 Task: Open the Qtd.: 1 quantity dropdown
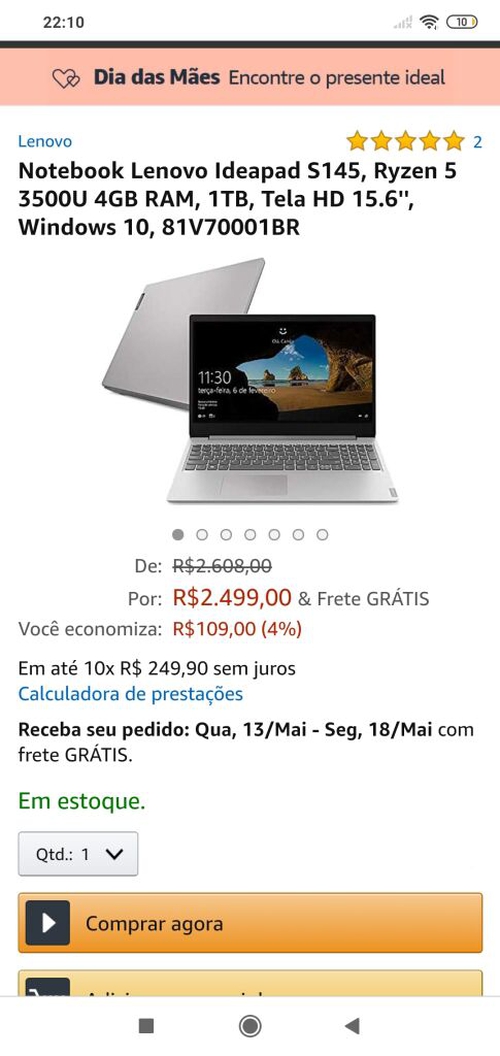[x=78, y=854]
